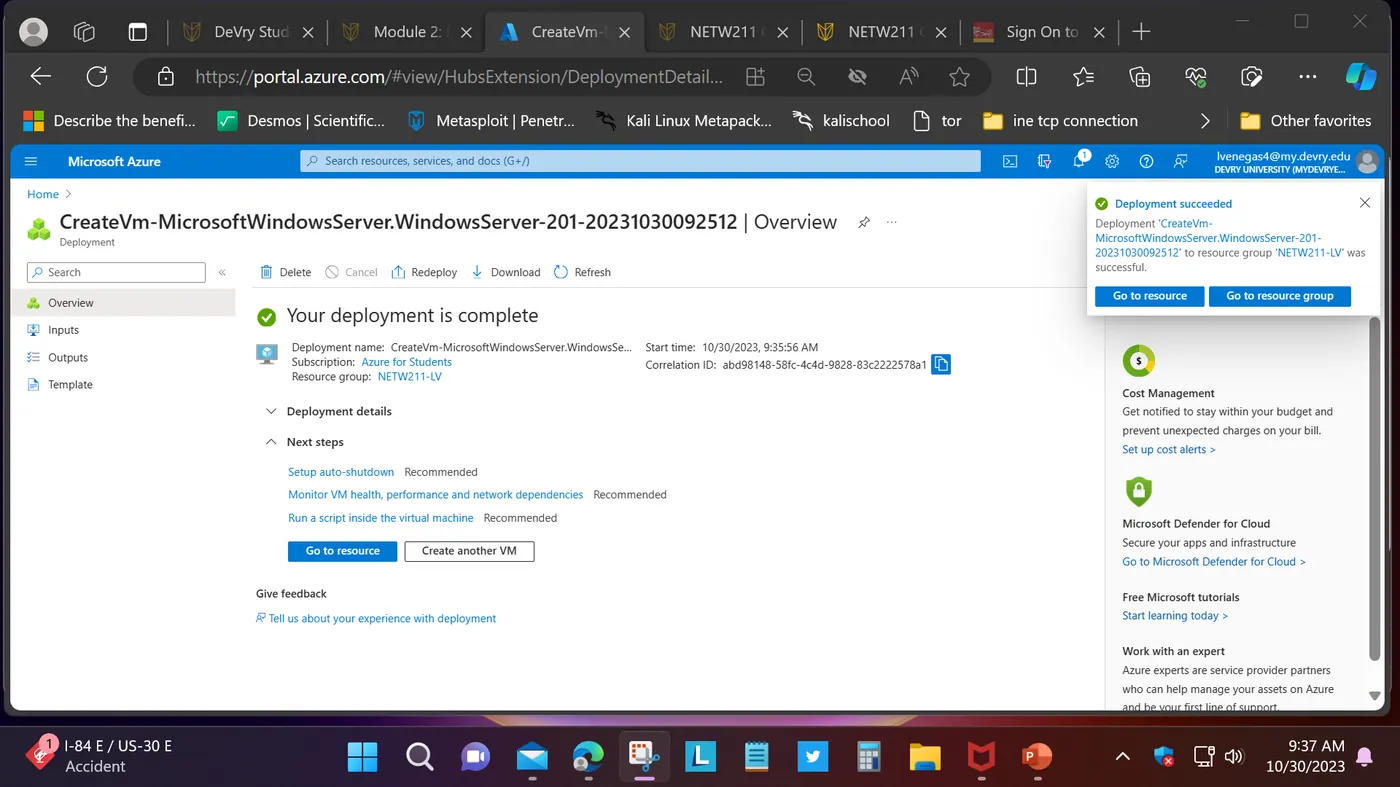Close the Deployment succeeded notification
This screenshot has height=787, width=1400.
[x=1365, y=203]
